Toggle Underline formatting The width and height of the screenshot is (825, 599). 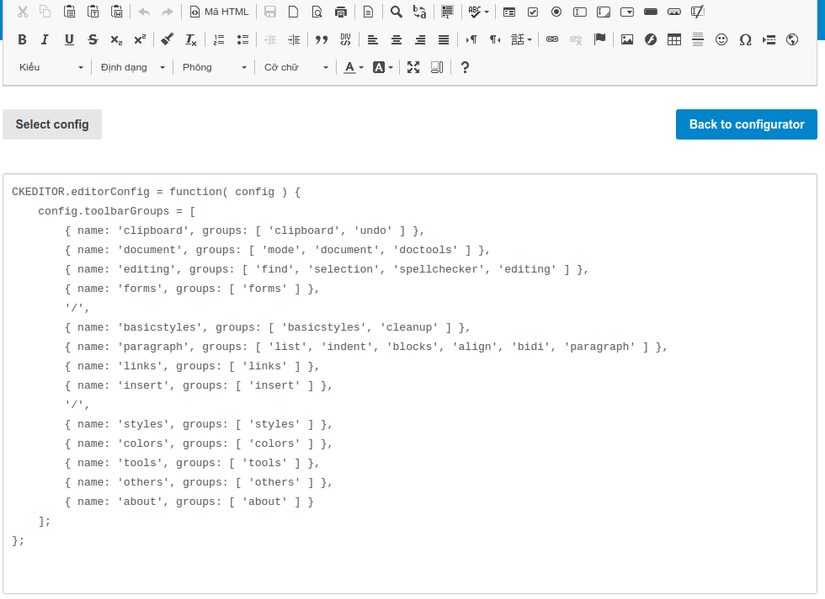(69, 39)
